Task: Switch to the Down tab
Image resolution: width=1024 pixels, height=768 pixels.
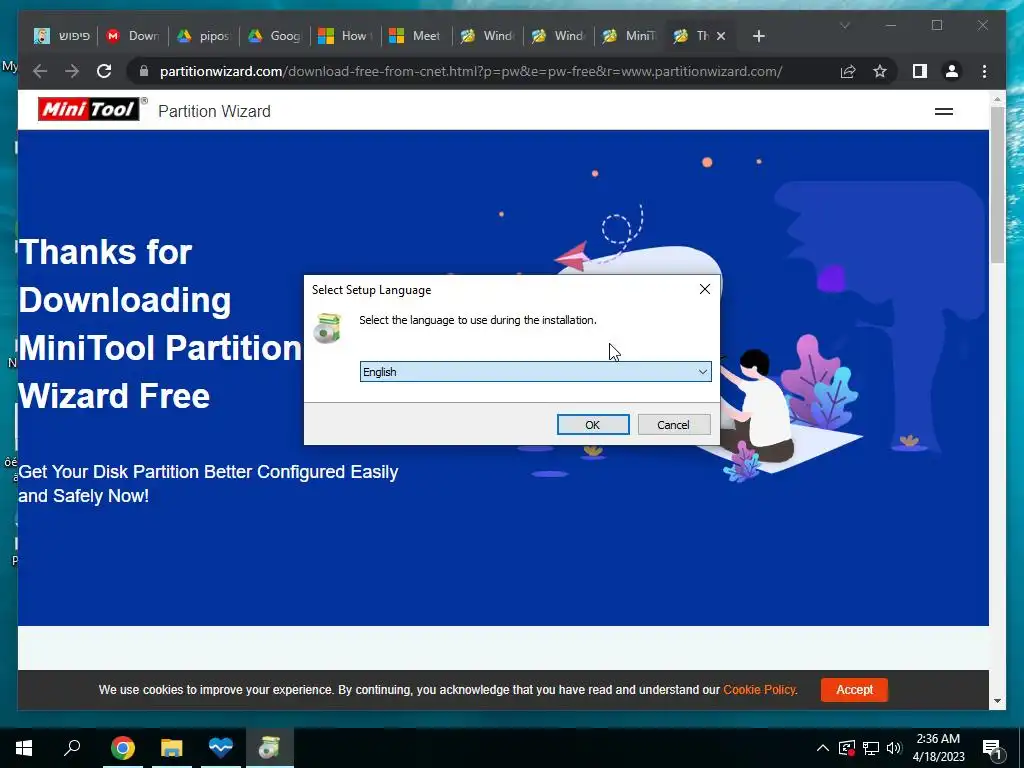Action: pyautogui.click(x=133, y=36)
